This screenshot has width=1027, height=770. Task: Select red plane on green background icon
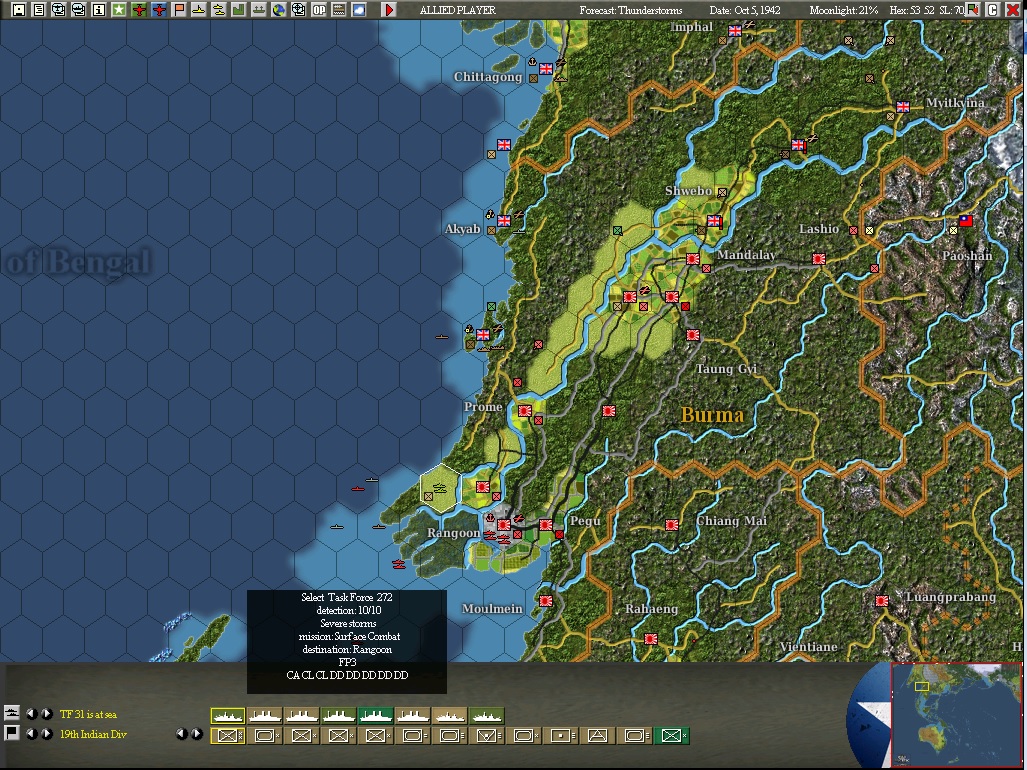click(139, 10)
